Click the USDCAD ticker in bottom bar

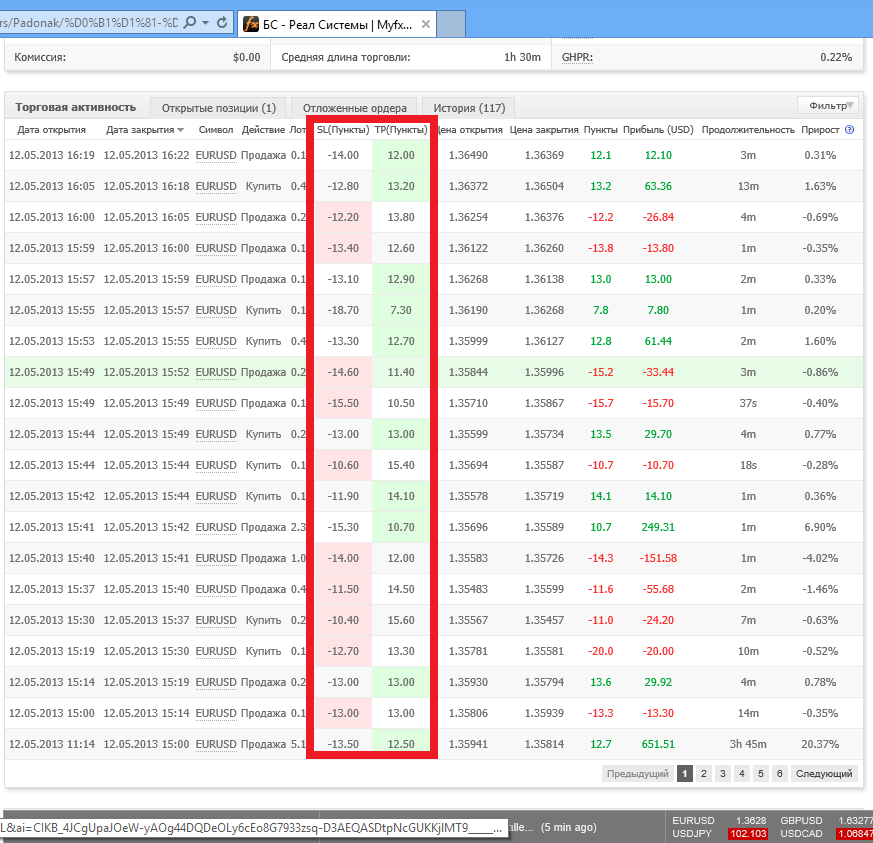(801, 834)
